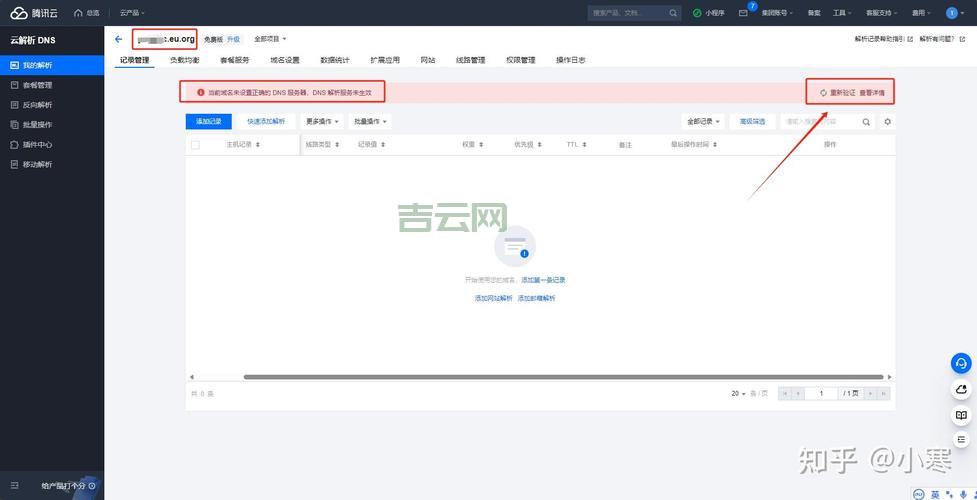Sort by 主机记录 column
Image resolution: width=977 pixels, height=500 pixels.
coord(242,145)
